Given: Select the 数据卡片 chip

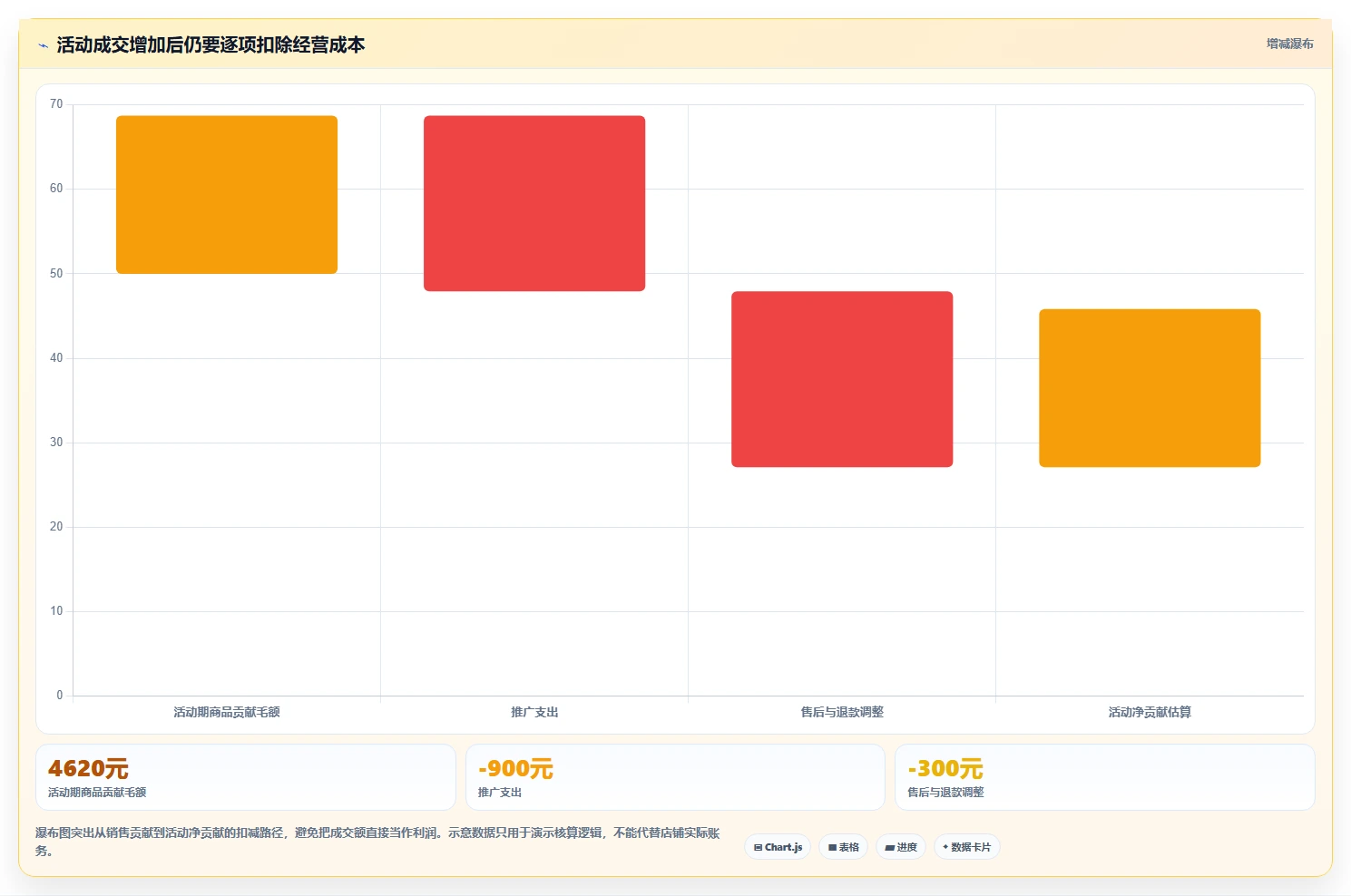Looking at the screenshot, I should pyautogui.click(x=966, y=847).
